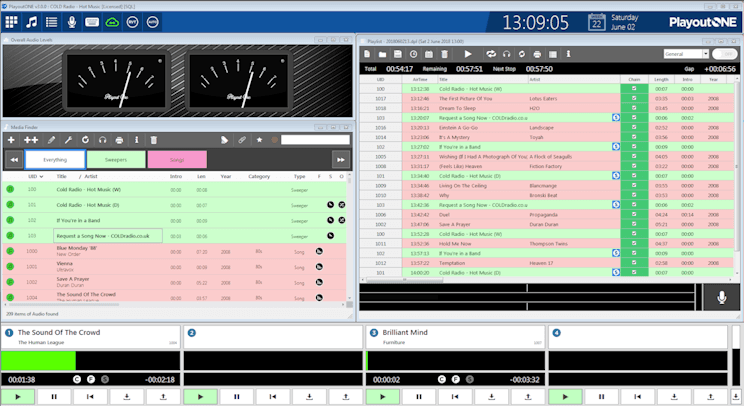The height and width of the screenshot is (406, 744).
Task: Select the Sweepers category tab
Action: [115, 160]
